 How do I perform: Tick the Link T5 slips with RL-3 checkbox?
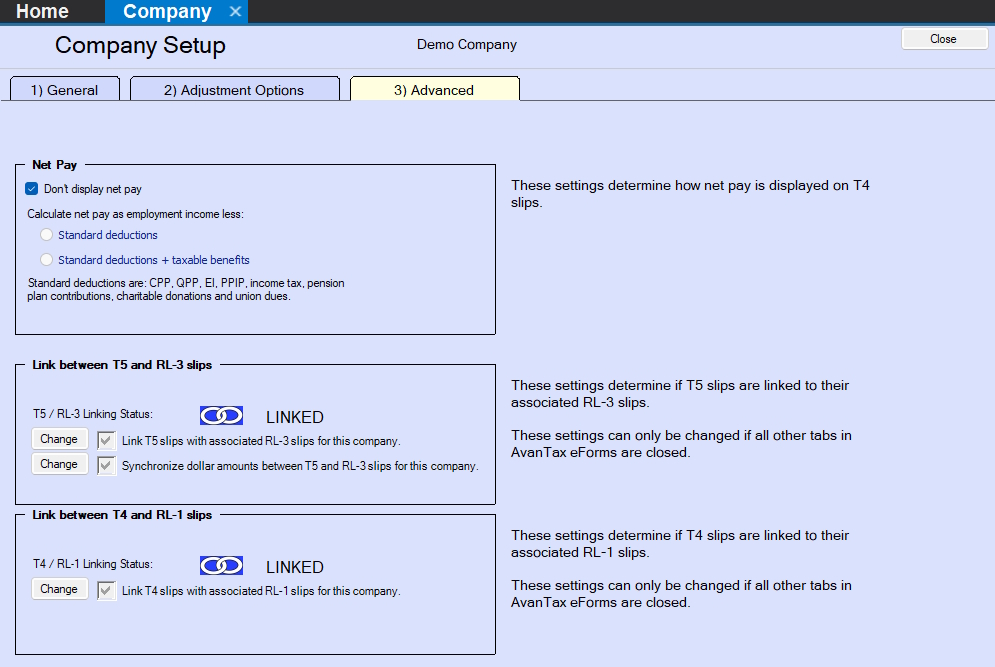coord(107,440)
